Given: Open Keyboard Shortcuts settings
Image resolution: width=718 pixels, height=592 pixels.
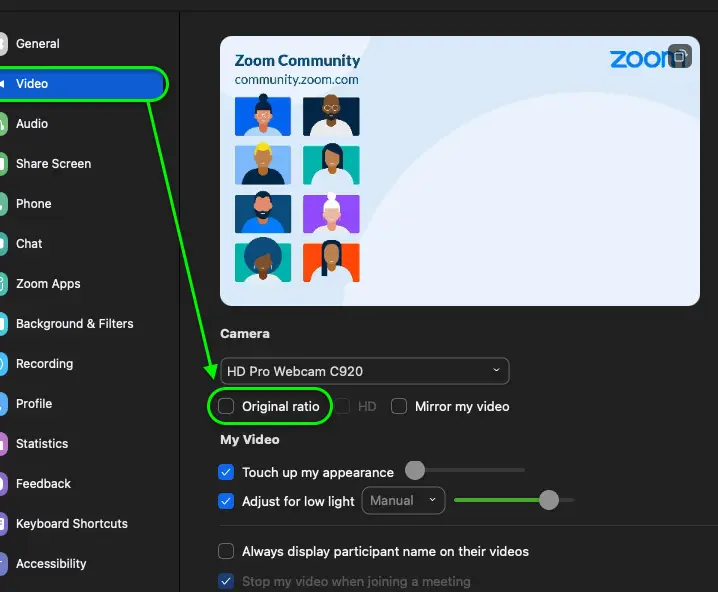Looking at the screenshot, I should coord(71,524).
